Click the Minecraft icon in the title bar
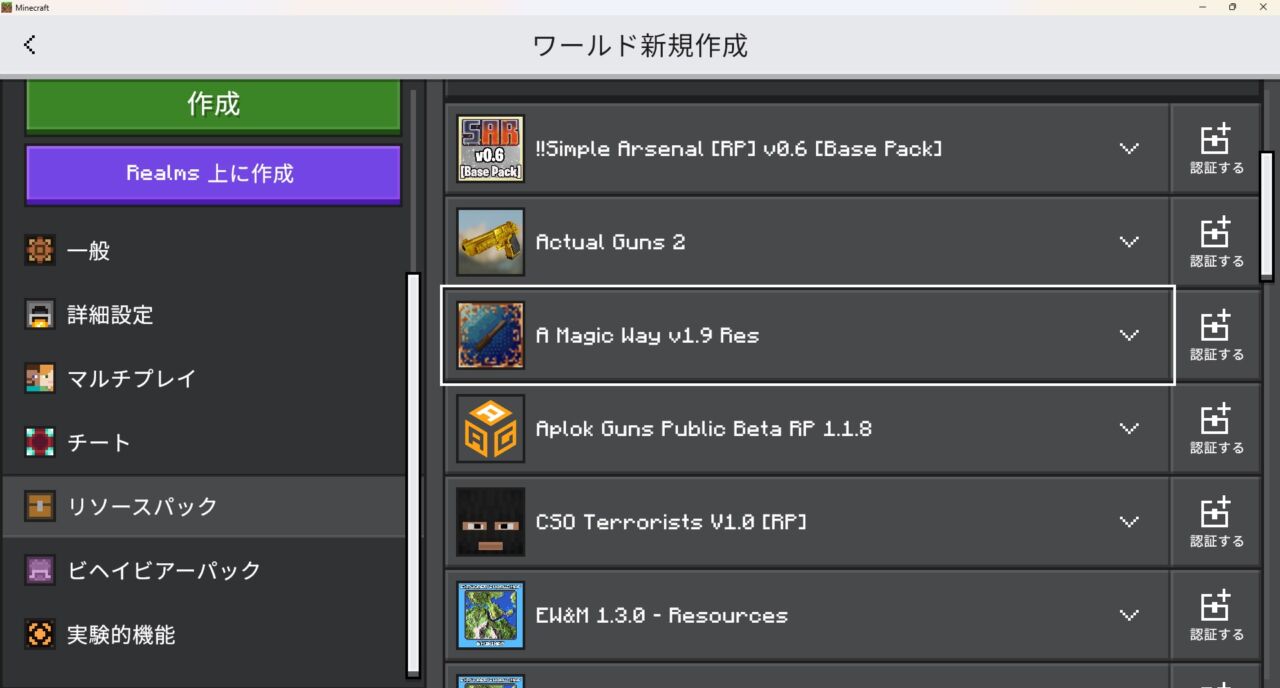This screenshot has width=1280, height=688. pyautogui.click(x=8, y=7)
